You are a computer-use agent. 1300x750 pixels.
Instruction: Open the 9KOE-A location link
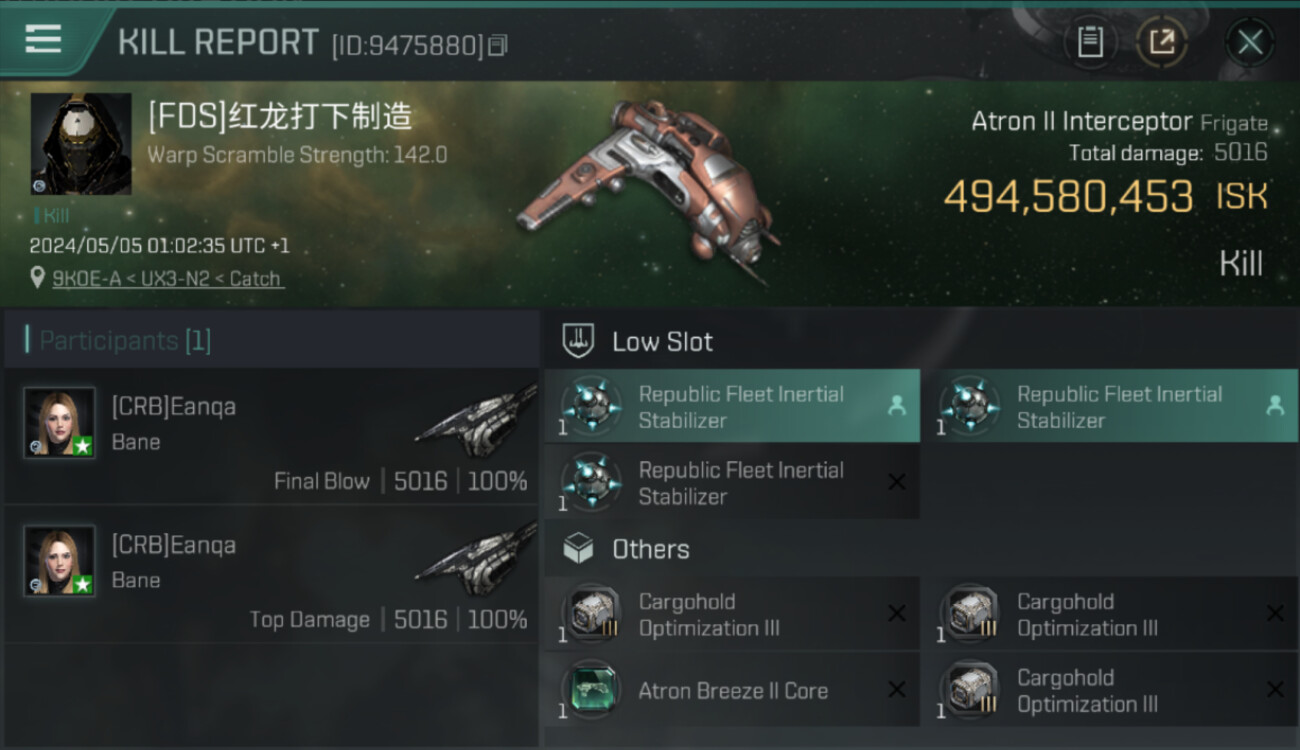coord(167,279)
